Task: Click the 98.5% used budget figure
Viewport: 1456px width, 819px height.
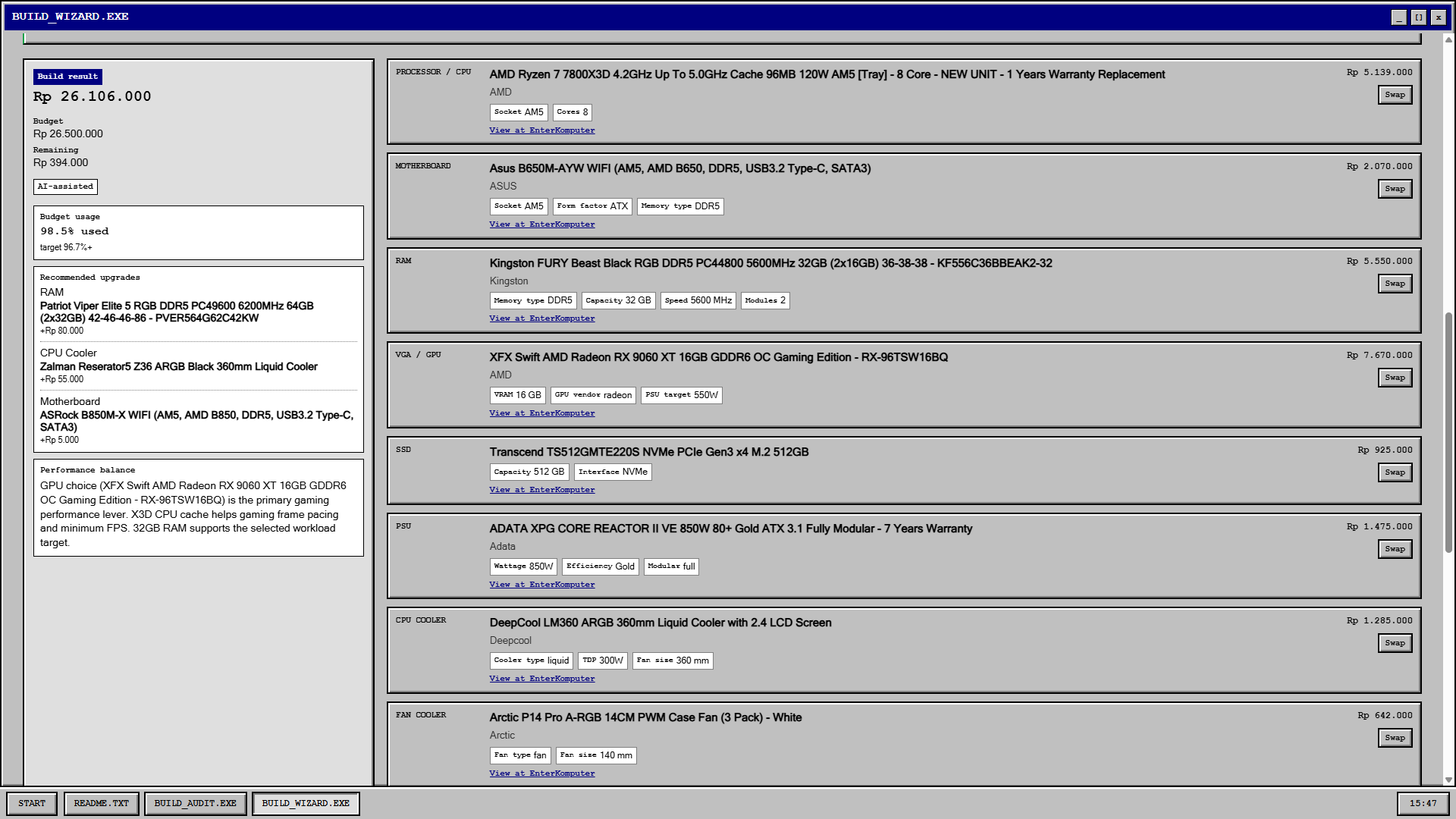Action: (74, 231)
